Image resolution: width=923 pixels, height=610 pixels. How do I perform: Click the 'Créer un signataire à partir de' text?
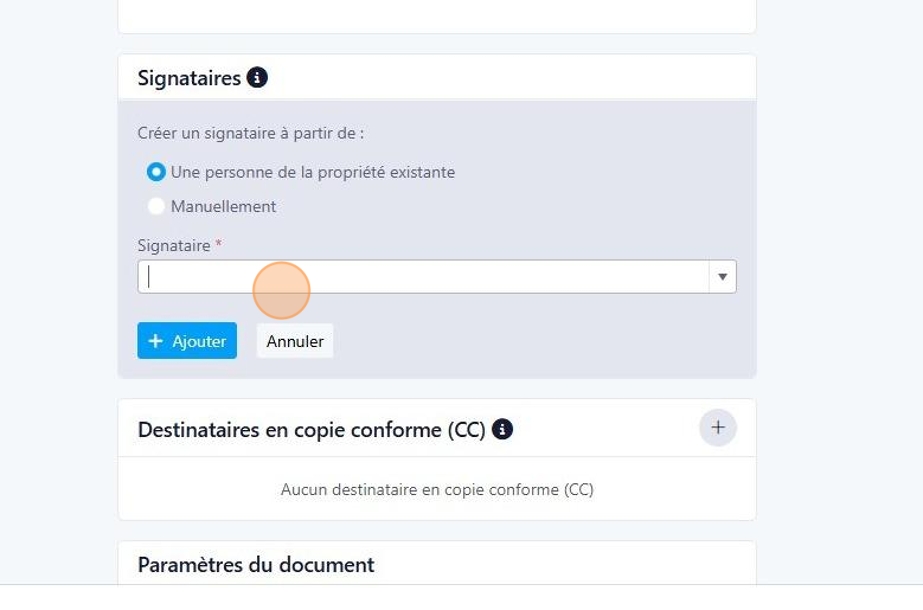tap(251, 133)
